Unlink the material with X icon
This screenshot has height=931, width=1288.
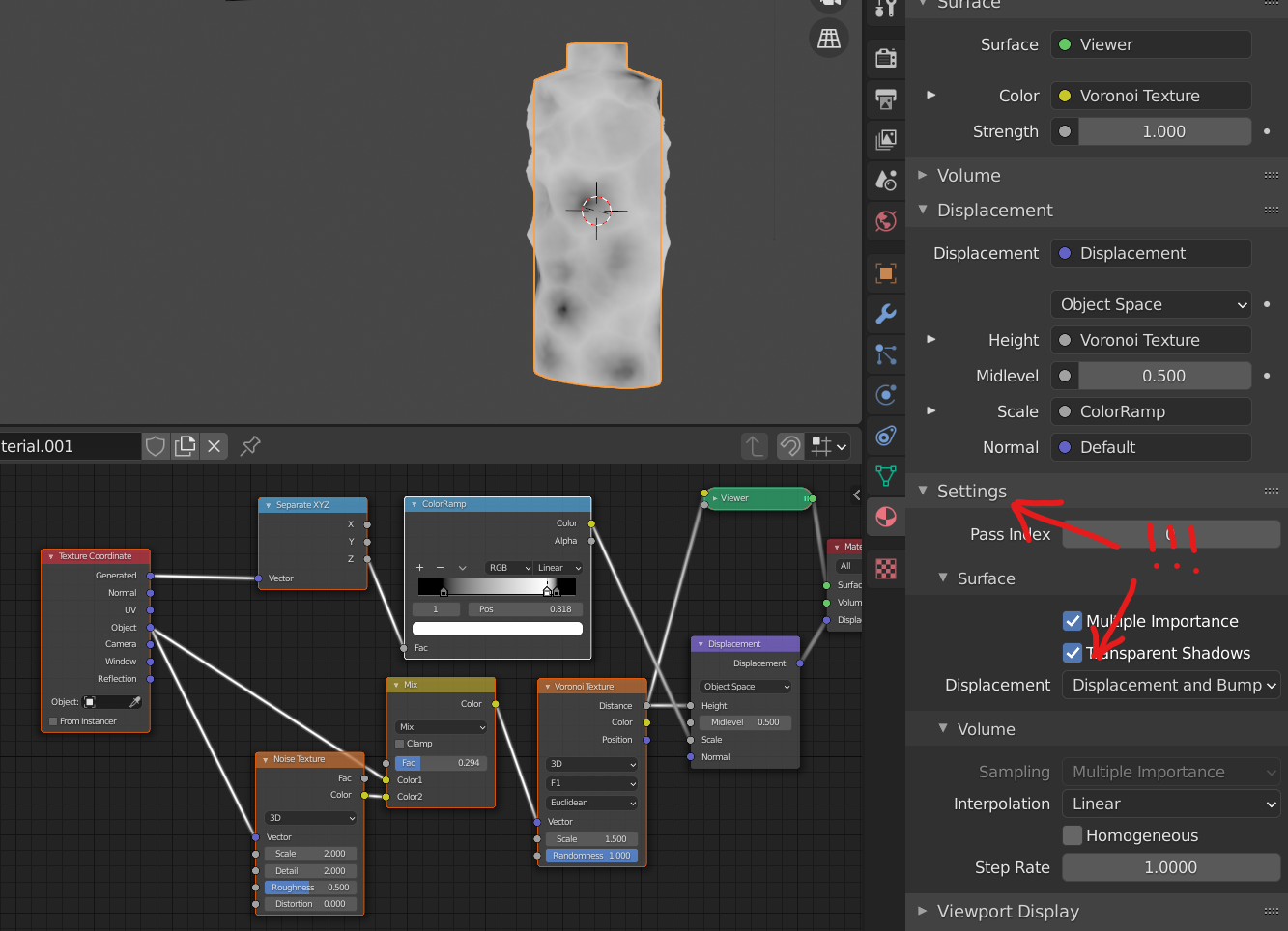pos(215,446)
